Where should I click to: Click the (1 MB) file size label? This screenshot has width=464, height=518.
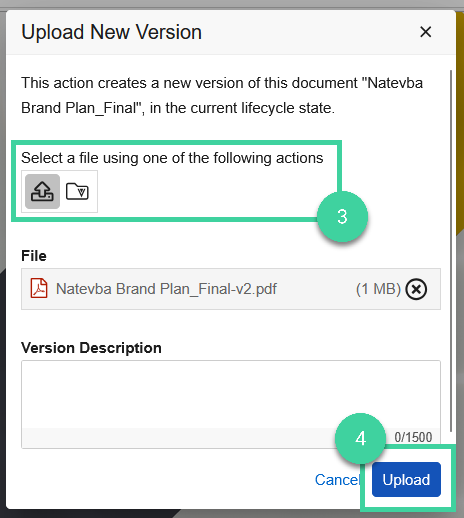click(x=378, y=289)
